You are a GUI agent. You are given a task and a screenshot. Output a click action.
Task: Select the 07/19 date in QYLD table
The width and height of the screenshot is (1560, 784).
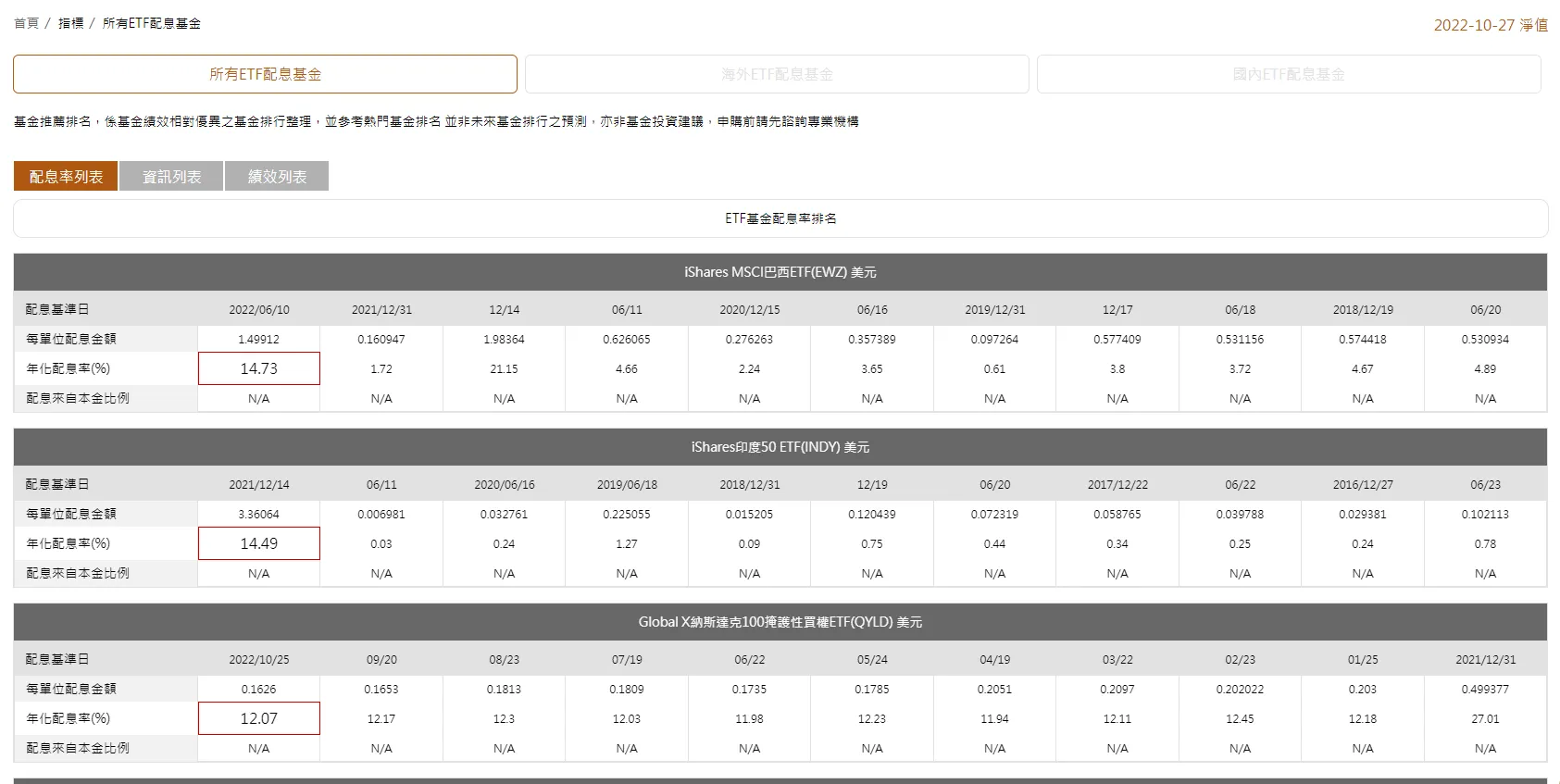click(627, 660)
